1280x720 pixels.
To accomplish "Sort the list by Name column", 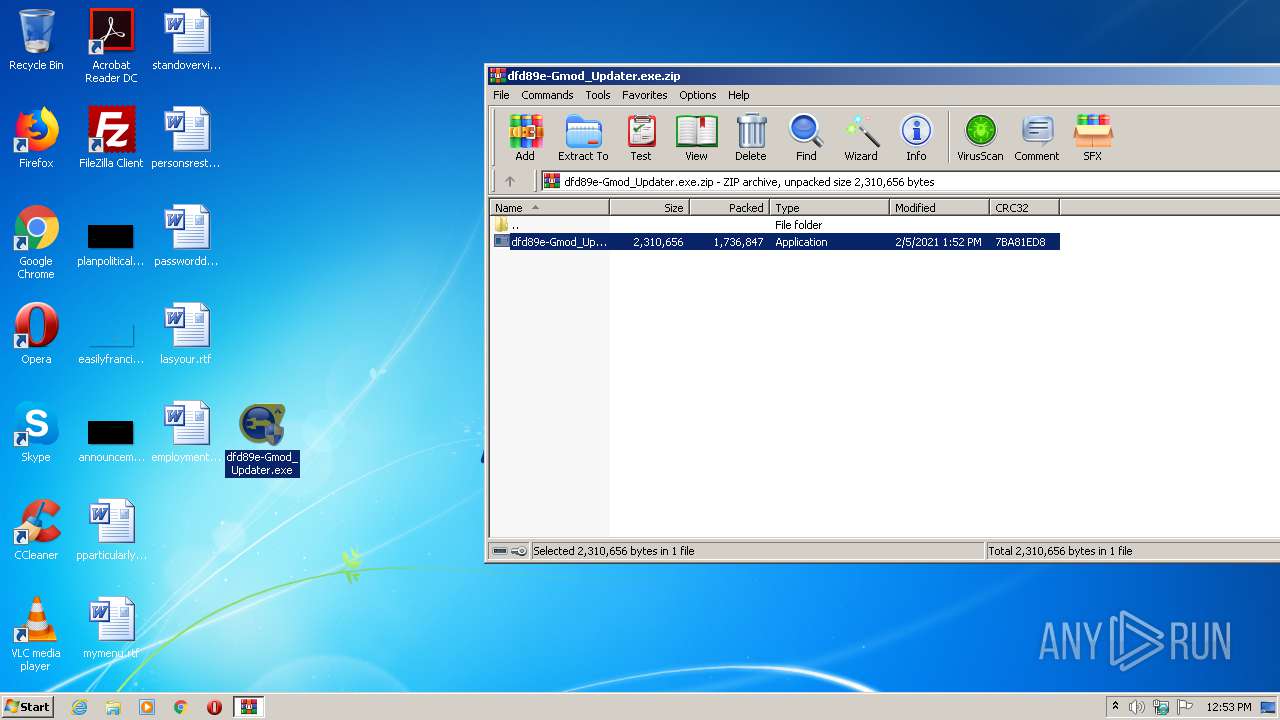I will pyautogui.click(x=550, y=208).
